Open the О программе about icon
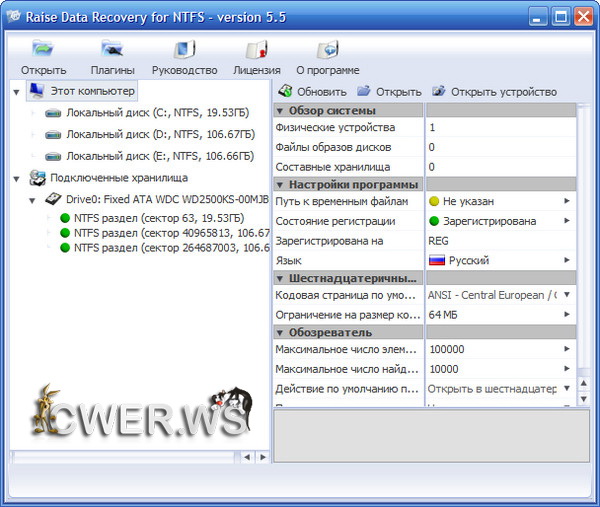 [327, 50]
